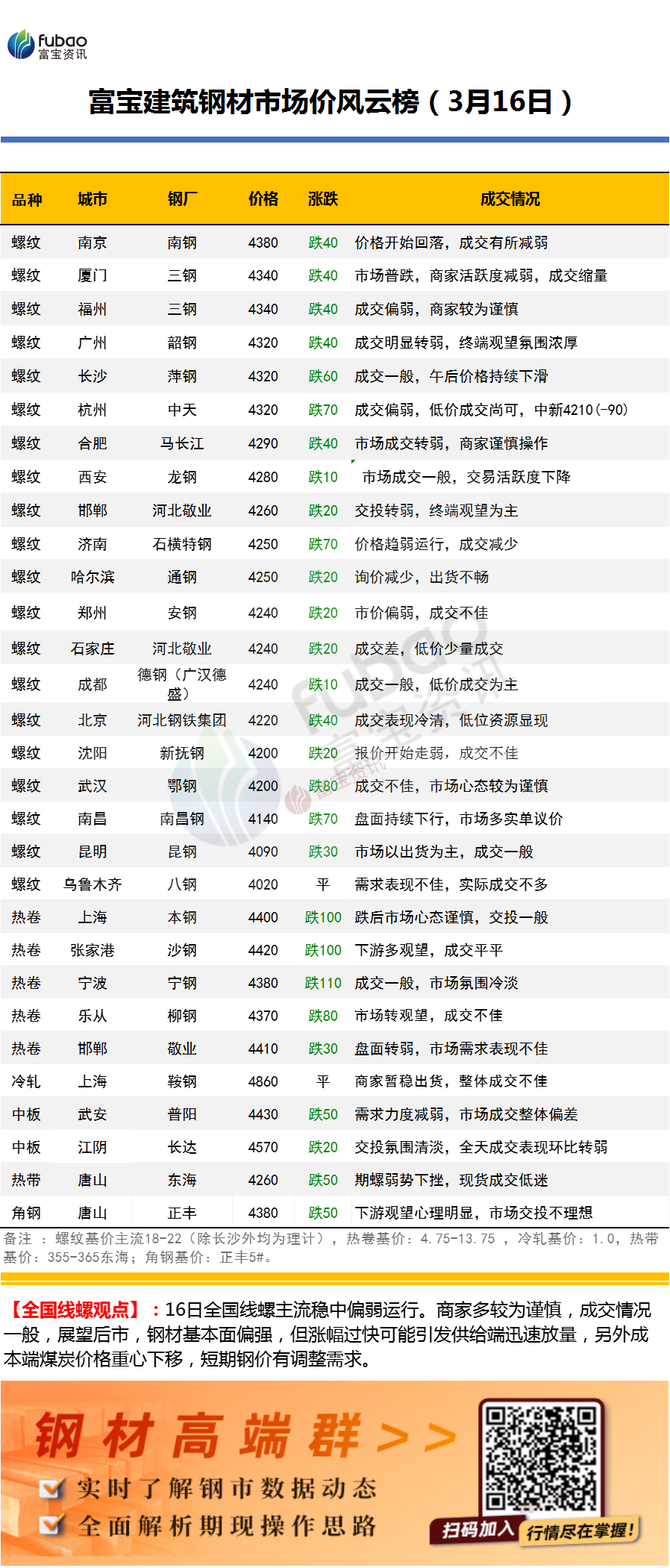
Task: Click the Fubao 富宝资讯 logo
Action: click(x=47, y=45)
